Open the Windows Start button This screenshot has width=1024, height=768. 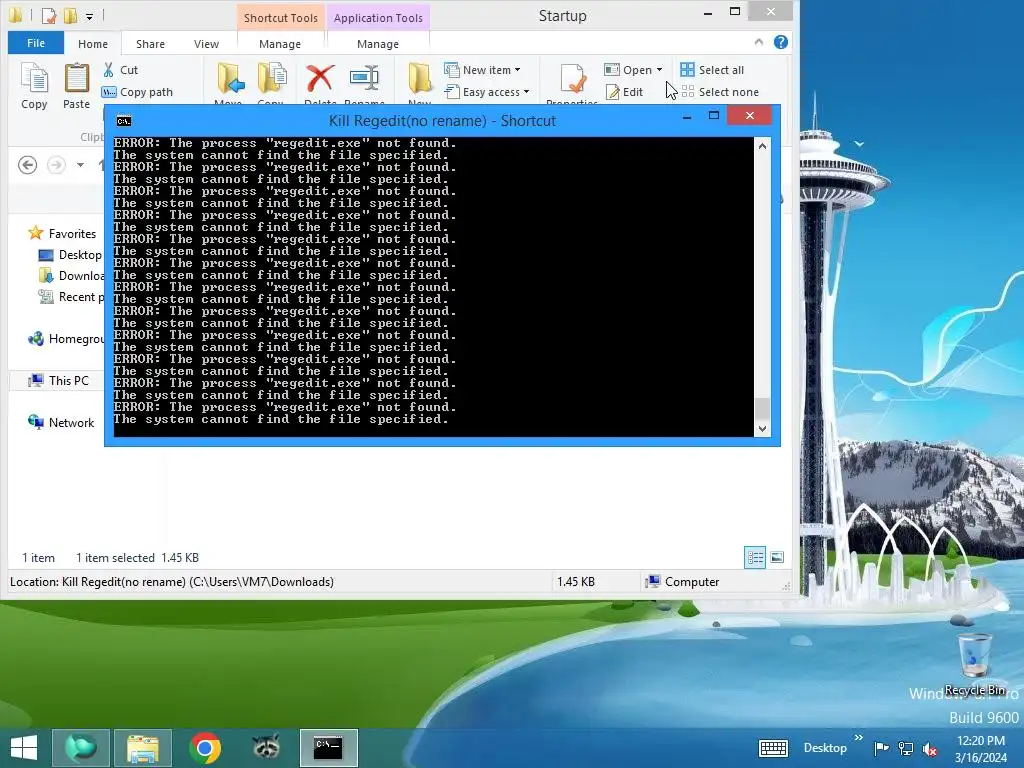24,748
